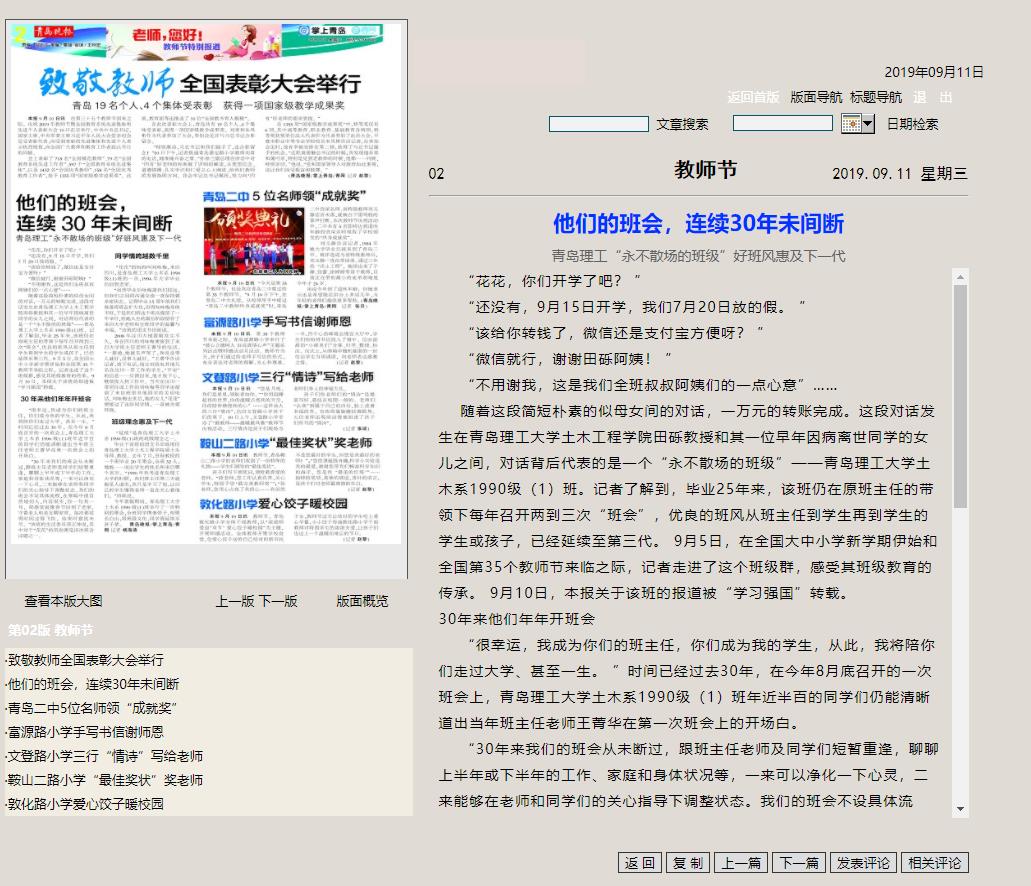Go to previous page with 上一版

point(235,601)
